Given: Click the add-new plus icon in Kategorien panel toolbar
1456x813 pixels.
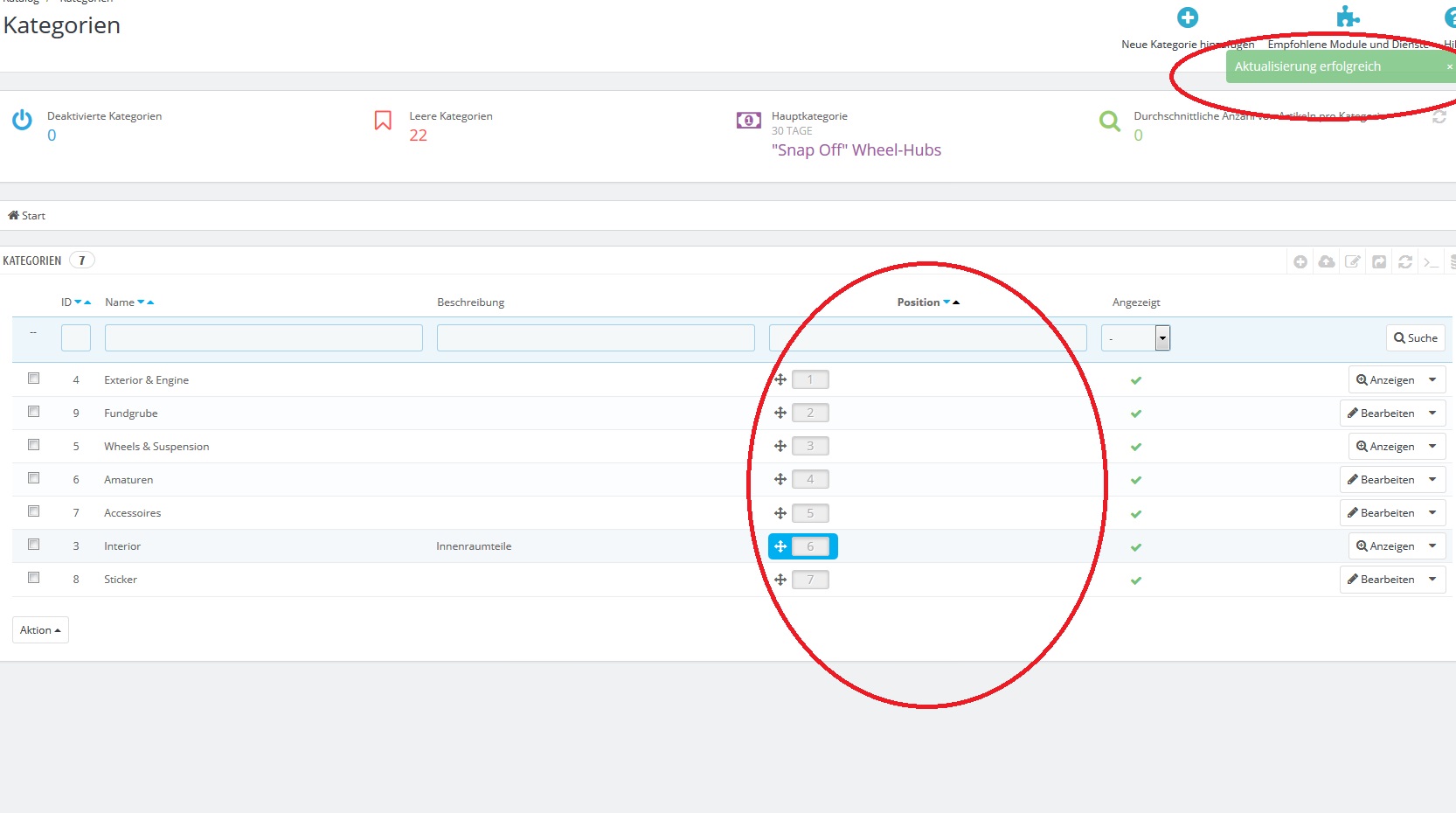Looking at the screenshot, I should 1300,261.
